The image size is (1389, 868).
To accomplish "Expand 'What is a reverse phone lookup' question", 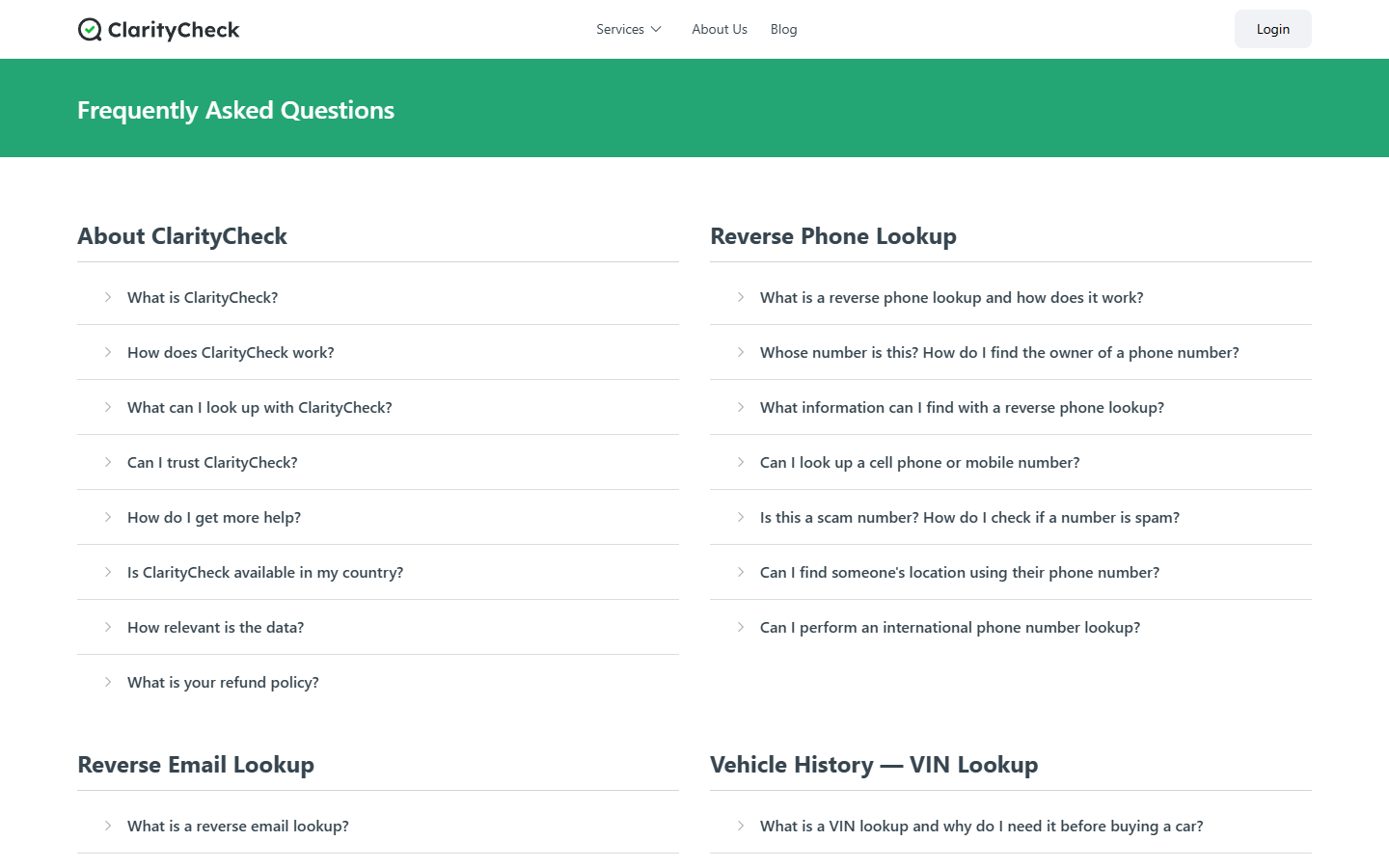I will [x=1011, y=297].
